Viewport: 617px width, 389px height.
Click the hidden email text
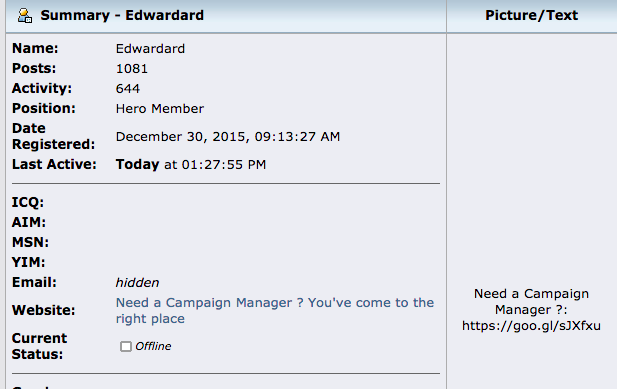point(137,282)
